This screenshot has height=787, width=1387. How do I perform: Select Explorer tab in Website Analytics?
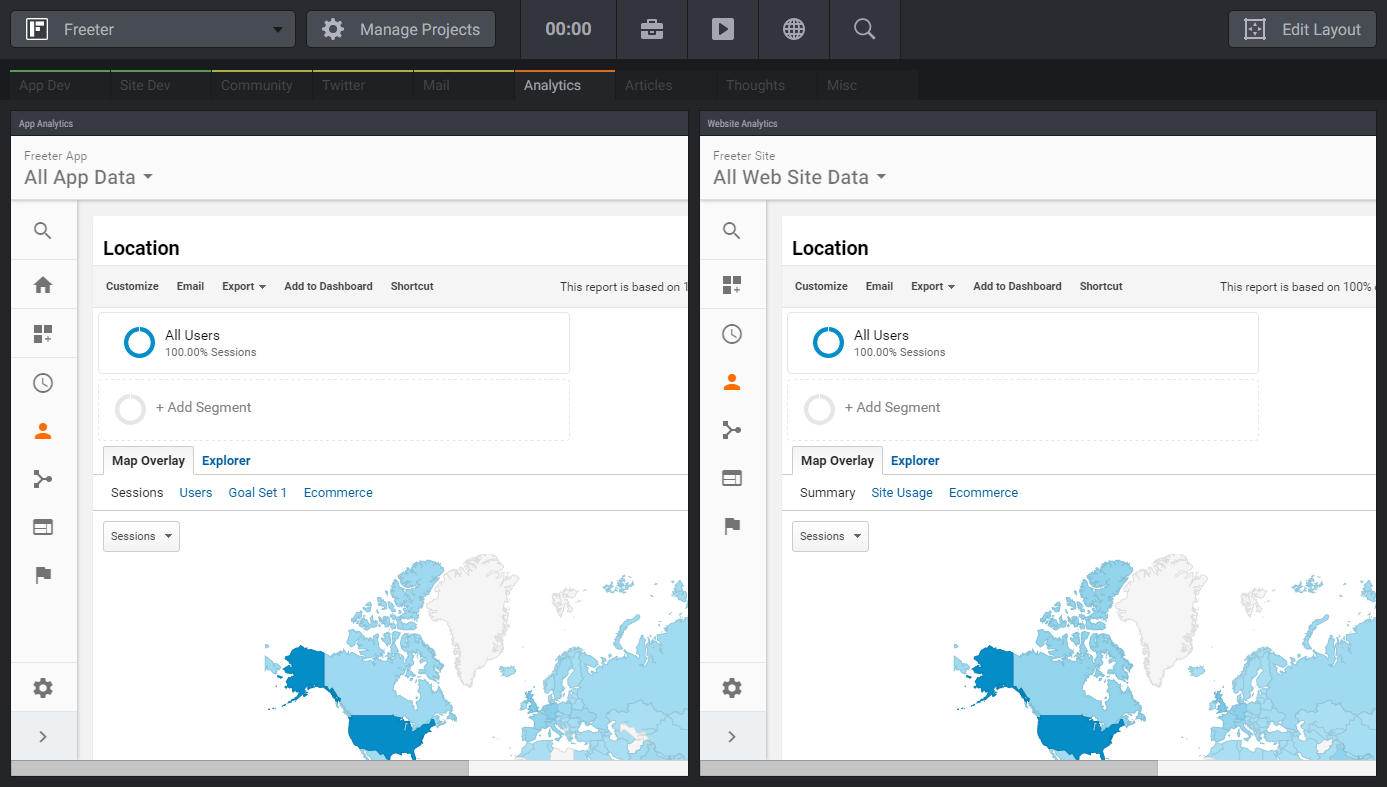(x=915, y=461)
